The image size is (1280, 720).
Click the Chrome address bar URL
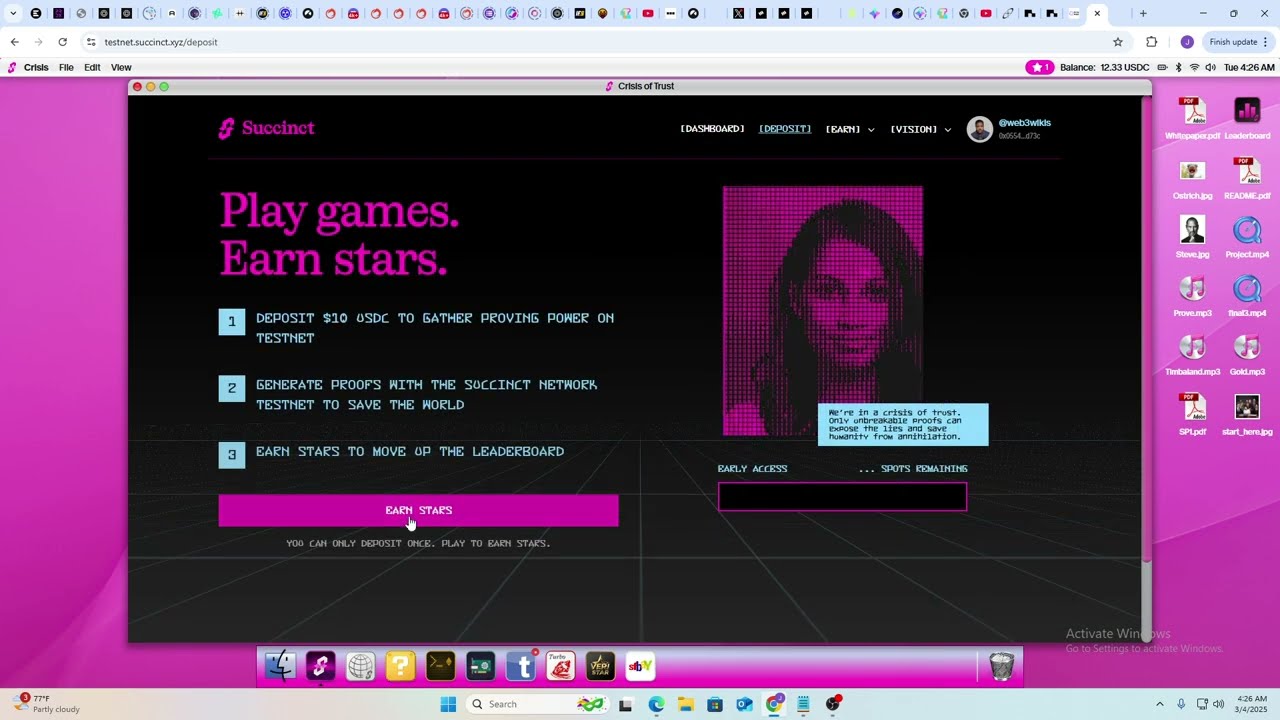pyautogui.click(x=161, y=42)
